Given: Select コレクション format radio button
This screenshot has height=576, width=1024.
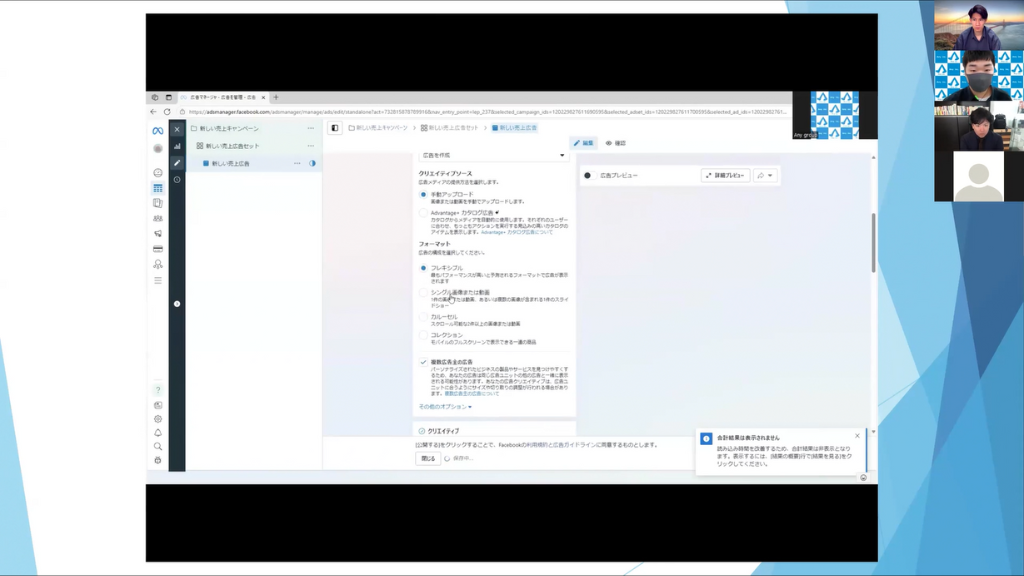Looking at the screenshot, I should click(423, 335).
